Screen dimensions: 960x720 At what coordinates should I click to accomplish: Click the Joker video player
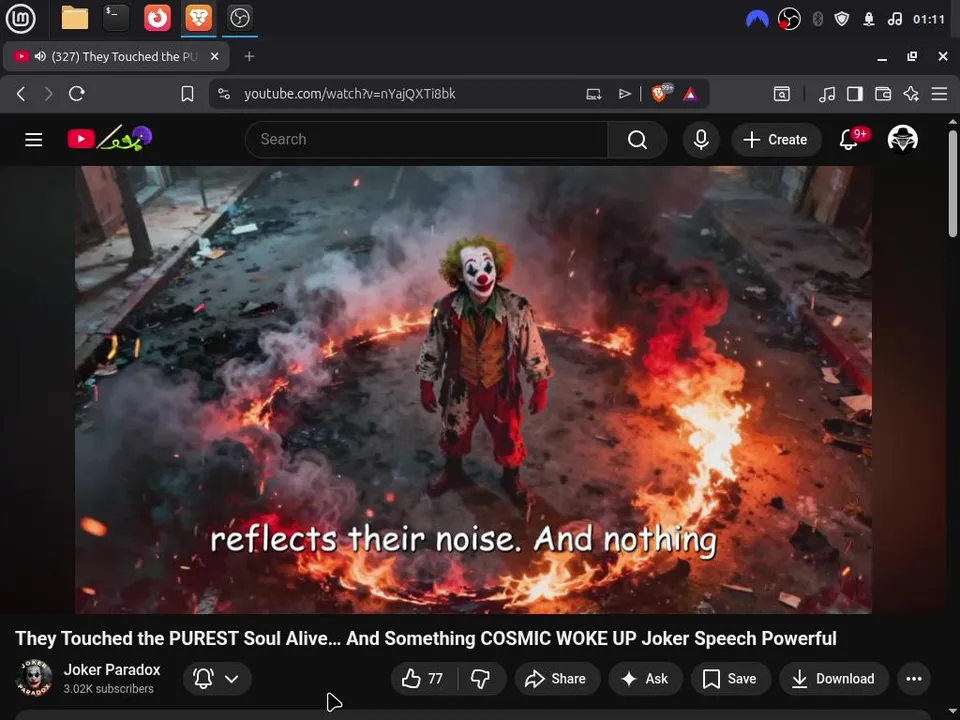(473, 389)
